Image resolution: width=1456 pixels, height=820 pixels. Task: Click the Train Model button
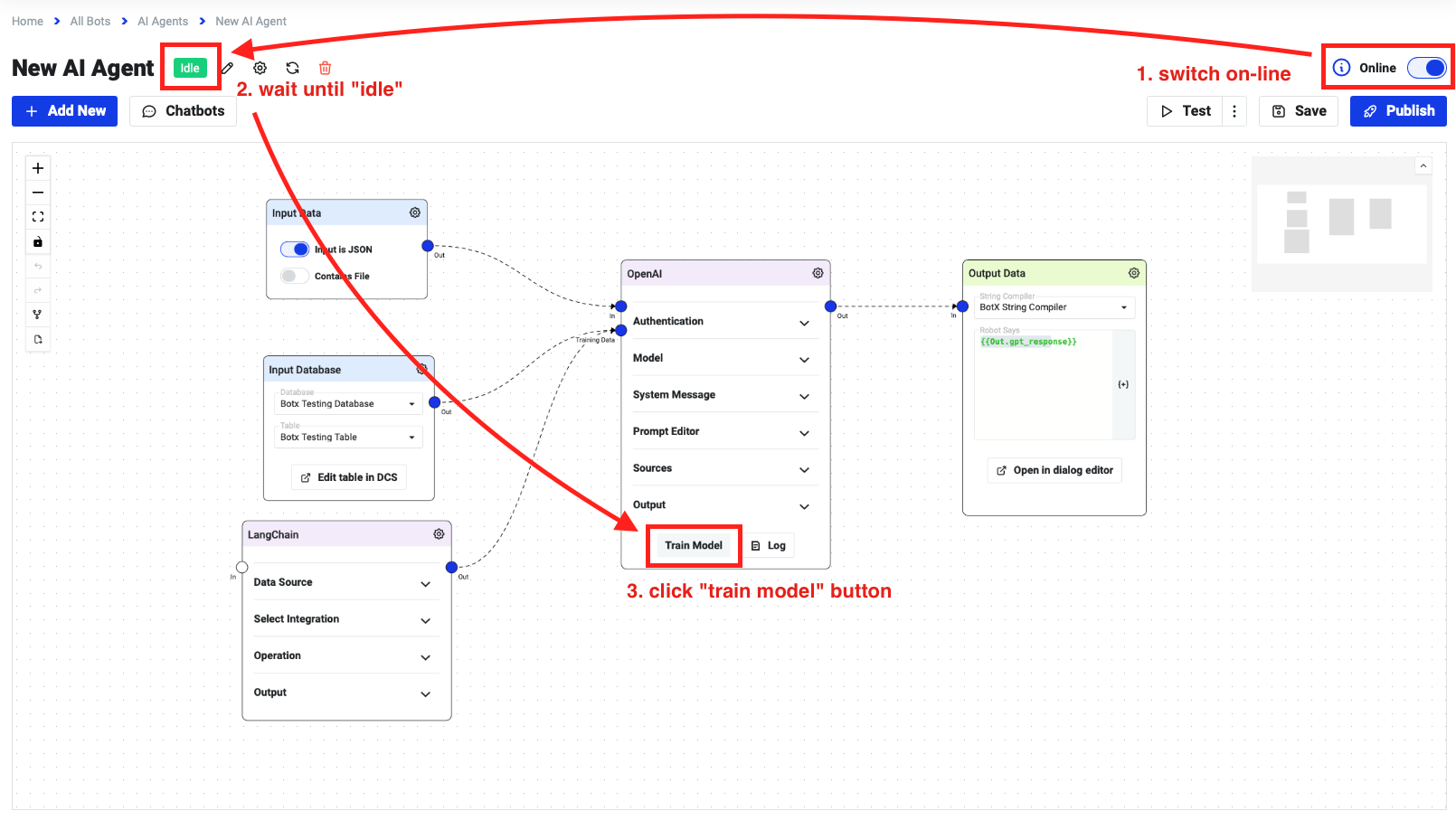point(693,545)
